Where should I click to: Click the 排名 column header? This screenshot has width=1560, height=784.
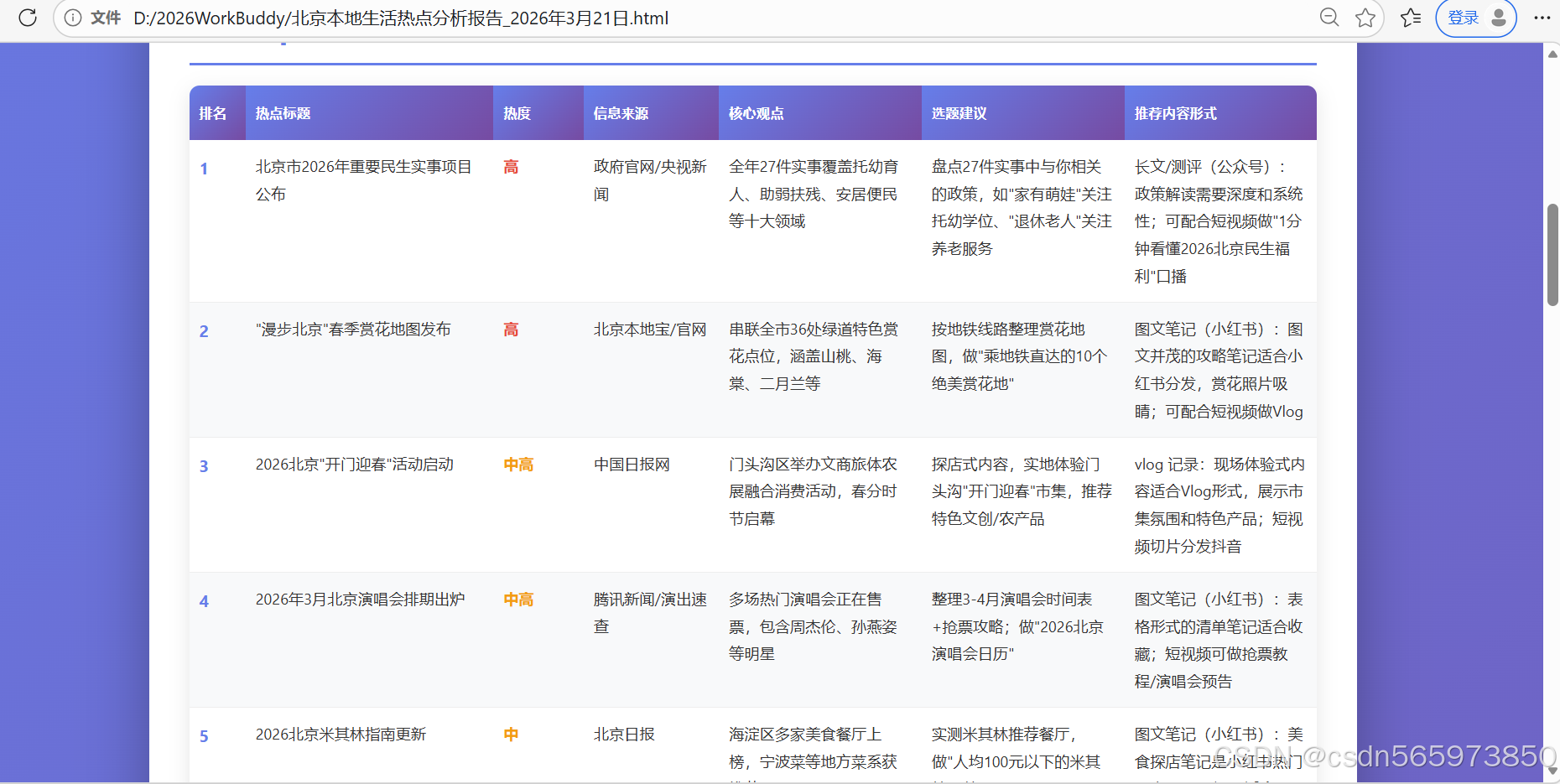click(217, 113)
